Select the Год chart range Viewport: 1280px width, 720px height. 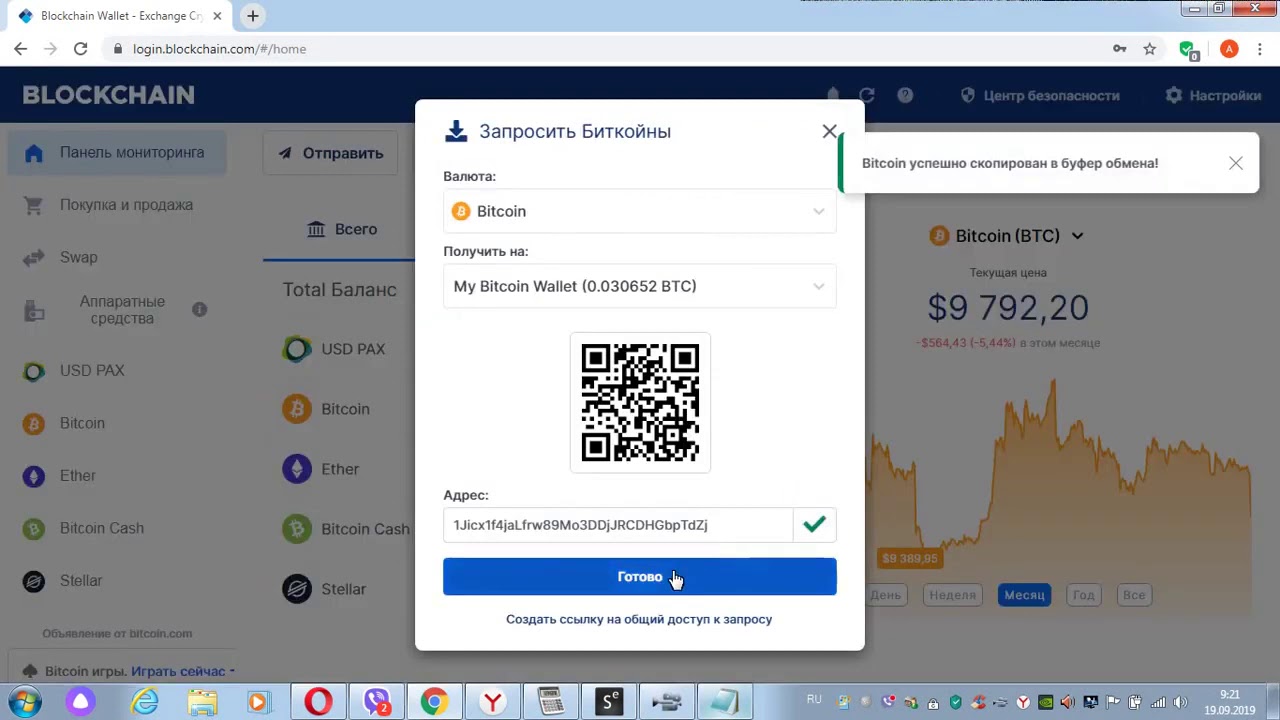tap(1084, 595)
